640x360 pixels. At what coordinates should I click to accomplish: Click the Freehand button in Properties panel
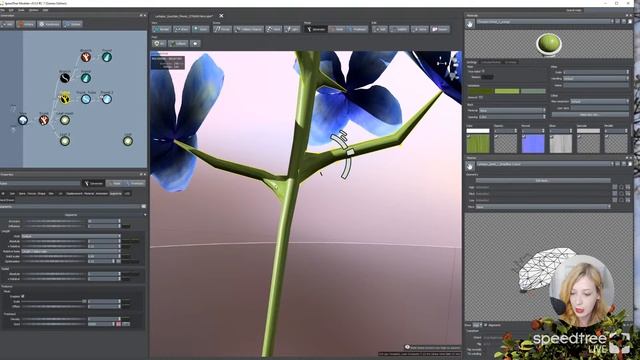135,183
